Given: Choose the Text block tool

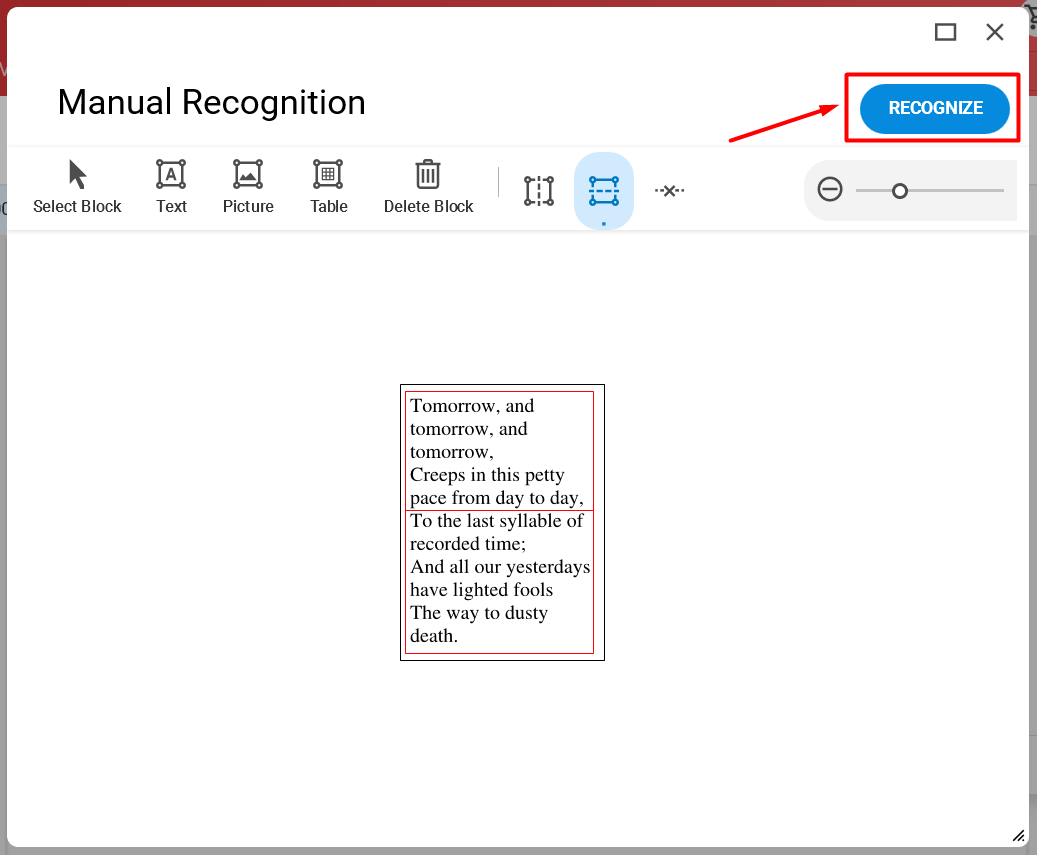Looking at the screenshot, I should 171,187.
